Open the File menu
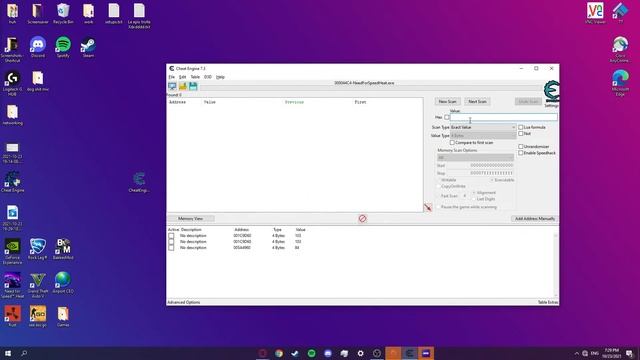Screen dimensions: 640x360 [172, 77]
